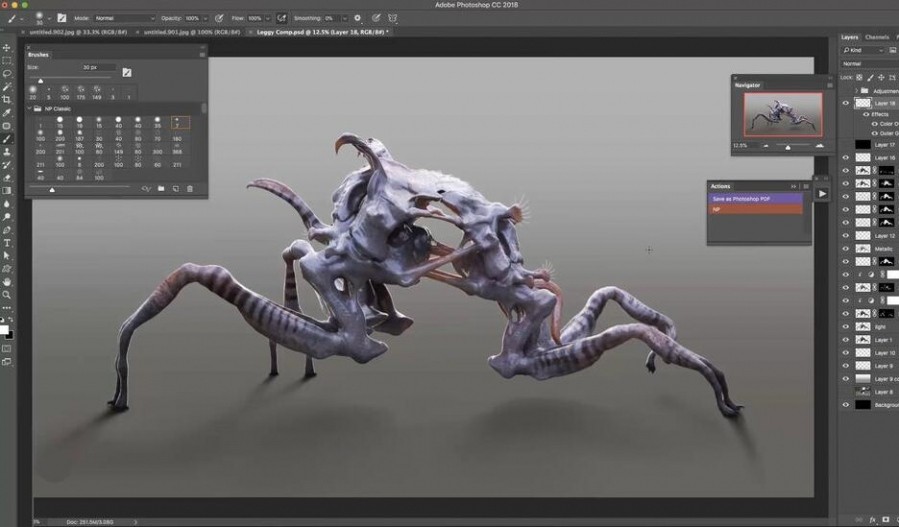Open the Actions panel menu
Image resolution: width=899 pixels, height=527 pixels.
pyautogui.click(x=806, y=186)
